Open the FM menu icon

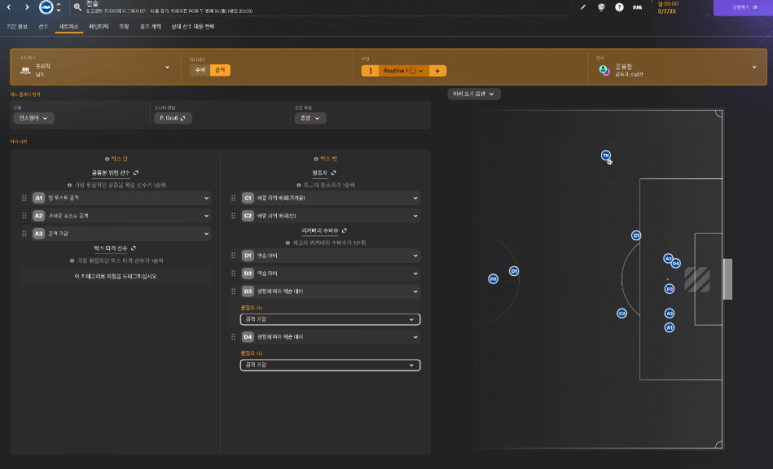[x=637, y=7]
